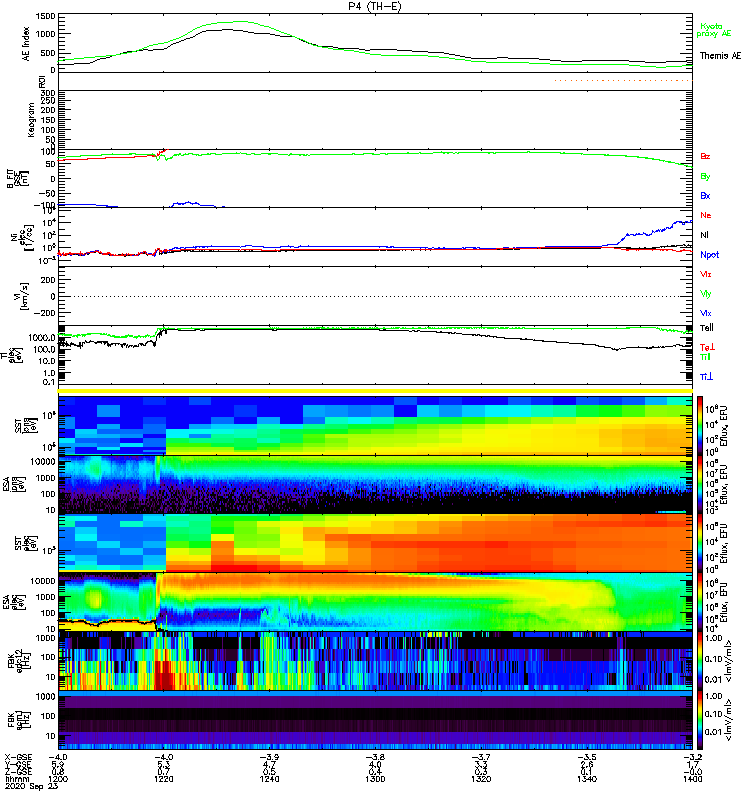
Task: Click the "1320" time tick label
Action: click(481, 779)
